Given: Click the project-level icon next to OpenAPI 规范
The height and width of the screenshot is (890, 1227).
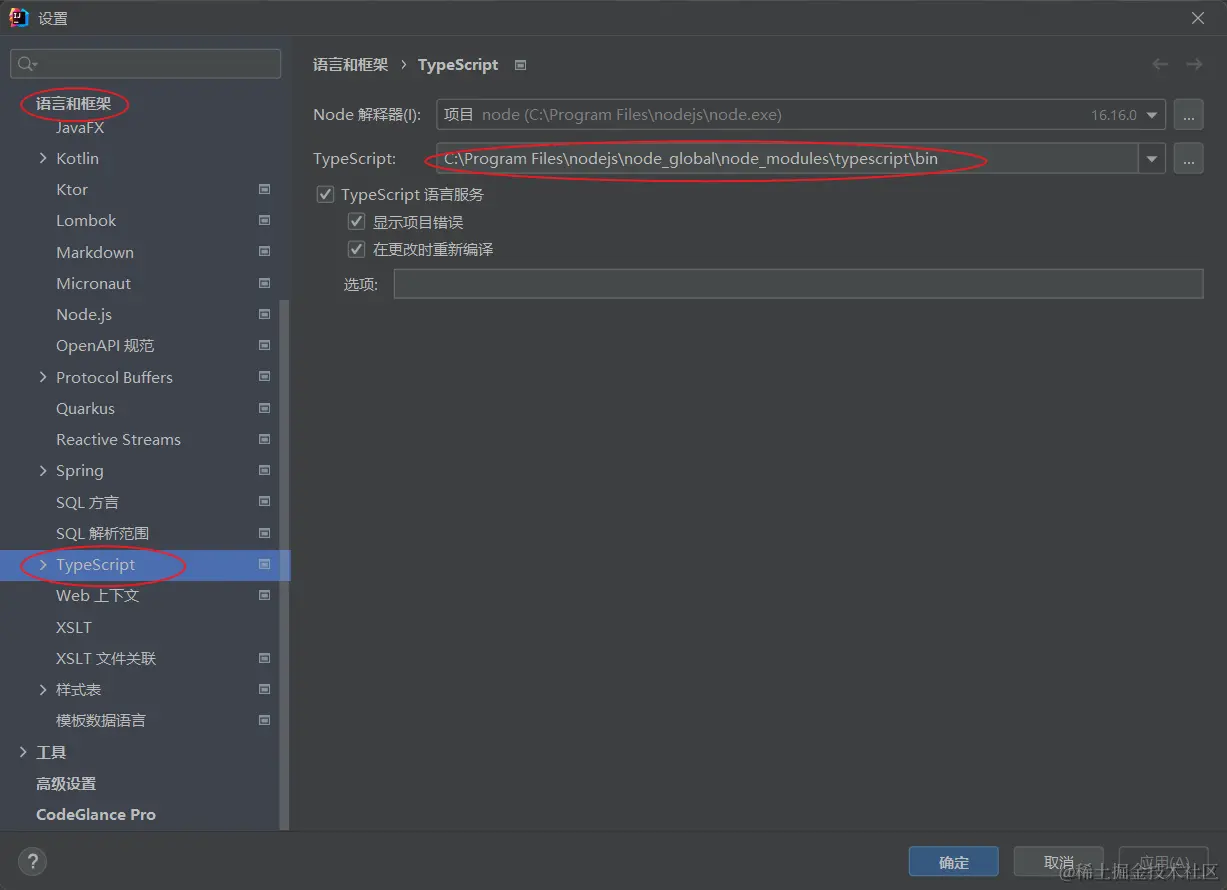Looking at the screenshot, I should click(265, 345).
